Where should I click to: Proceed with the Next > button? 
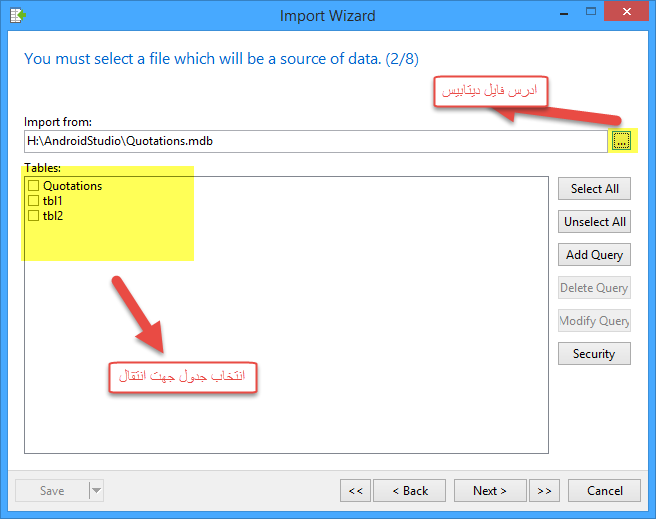[490, 491]
